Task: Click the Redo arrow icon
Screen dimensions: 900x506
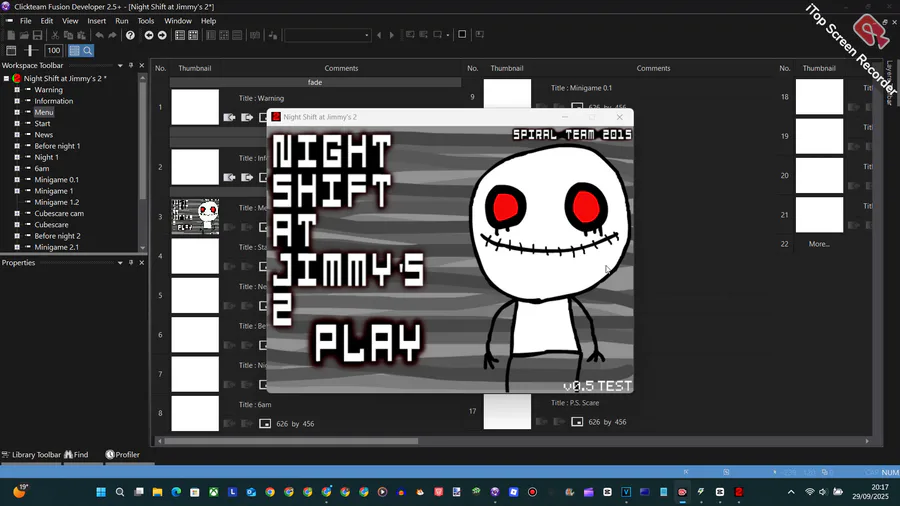Action: [112, 35]
